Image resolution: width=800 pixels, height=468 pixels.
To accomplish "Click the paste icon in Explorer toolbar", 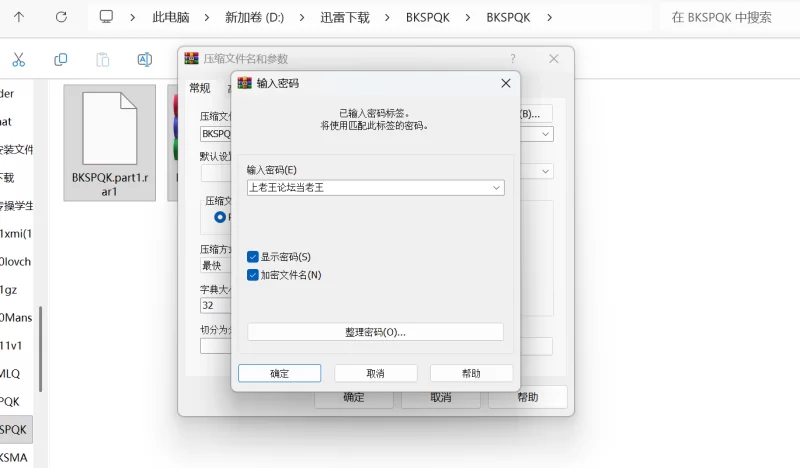I will tap(102, 60).
